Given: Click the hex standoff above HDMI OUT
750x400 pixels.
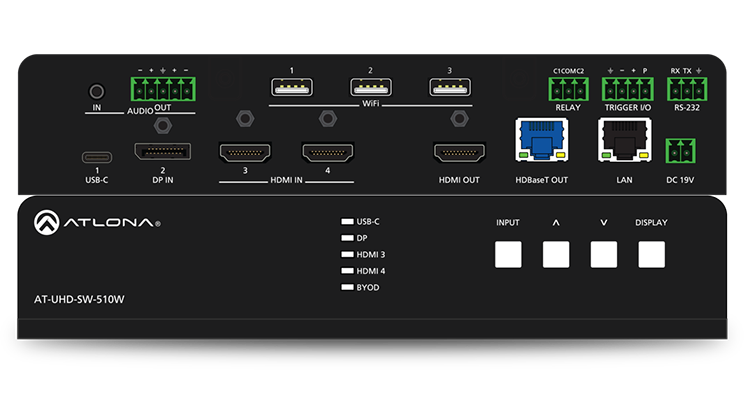Looking at the screenshot, I should coord(459,118).
